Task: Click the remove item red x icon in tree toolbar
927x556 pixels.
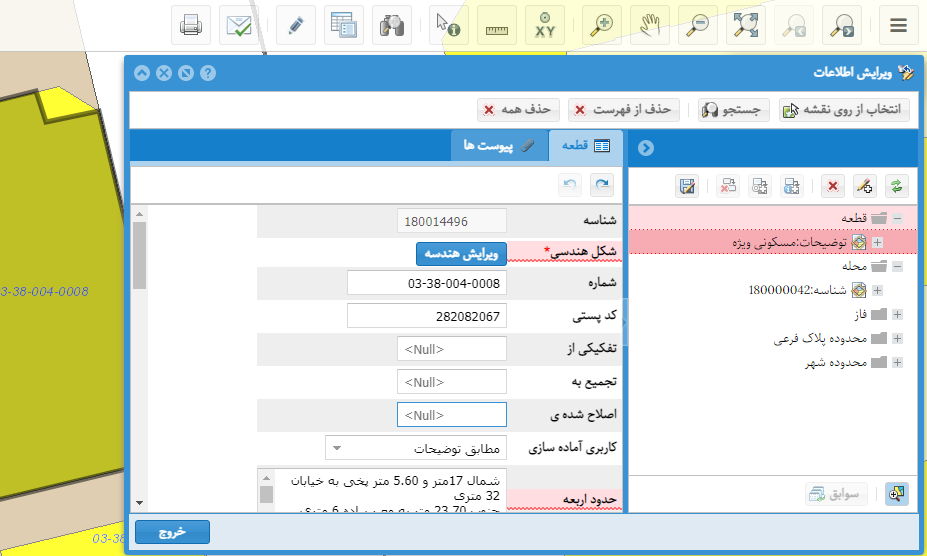Action: point(728,186)
